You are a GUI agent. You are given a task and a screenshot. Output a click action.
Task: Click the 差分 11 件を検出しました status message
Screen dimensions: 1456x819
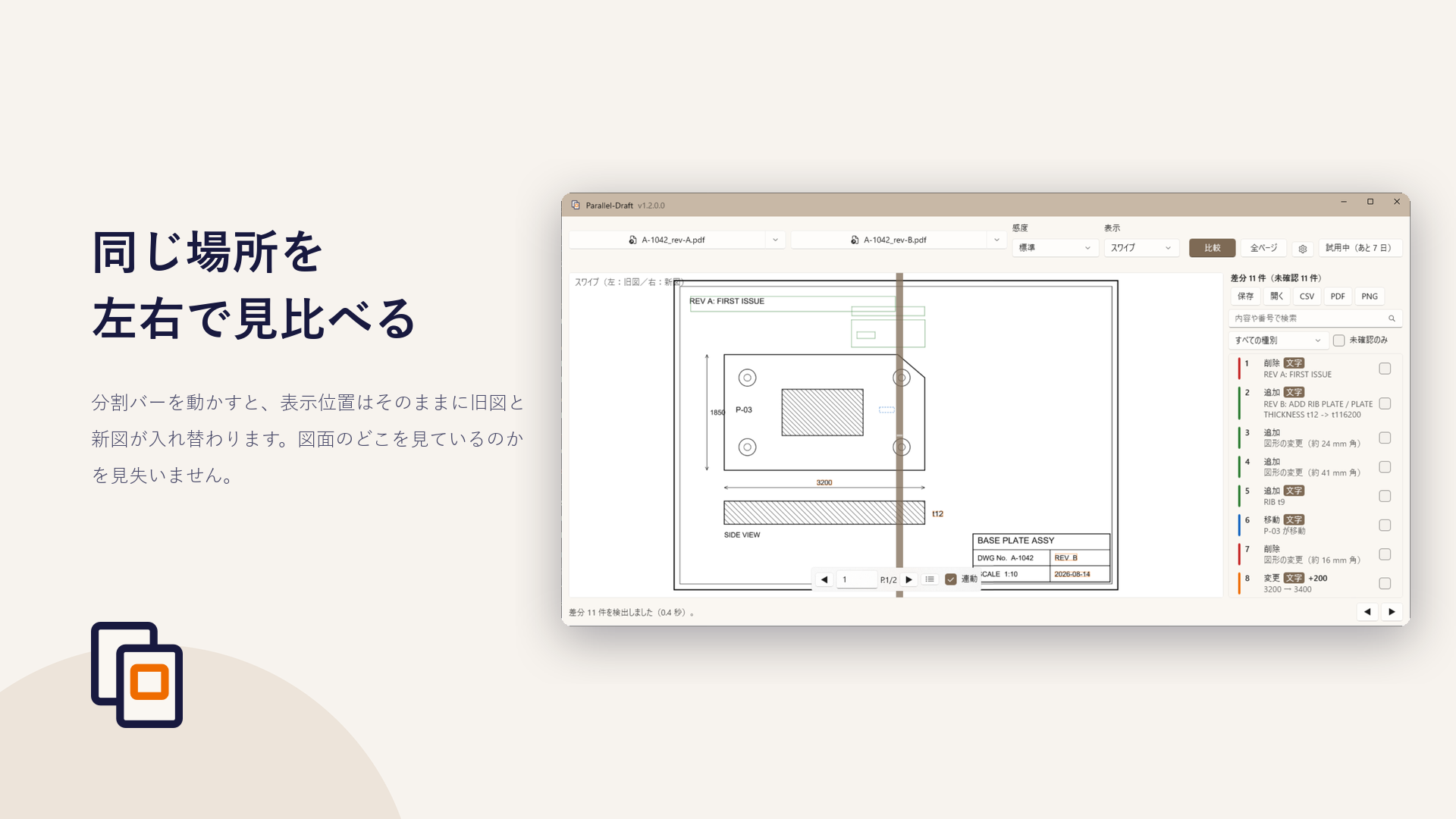631,613
